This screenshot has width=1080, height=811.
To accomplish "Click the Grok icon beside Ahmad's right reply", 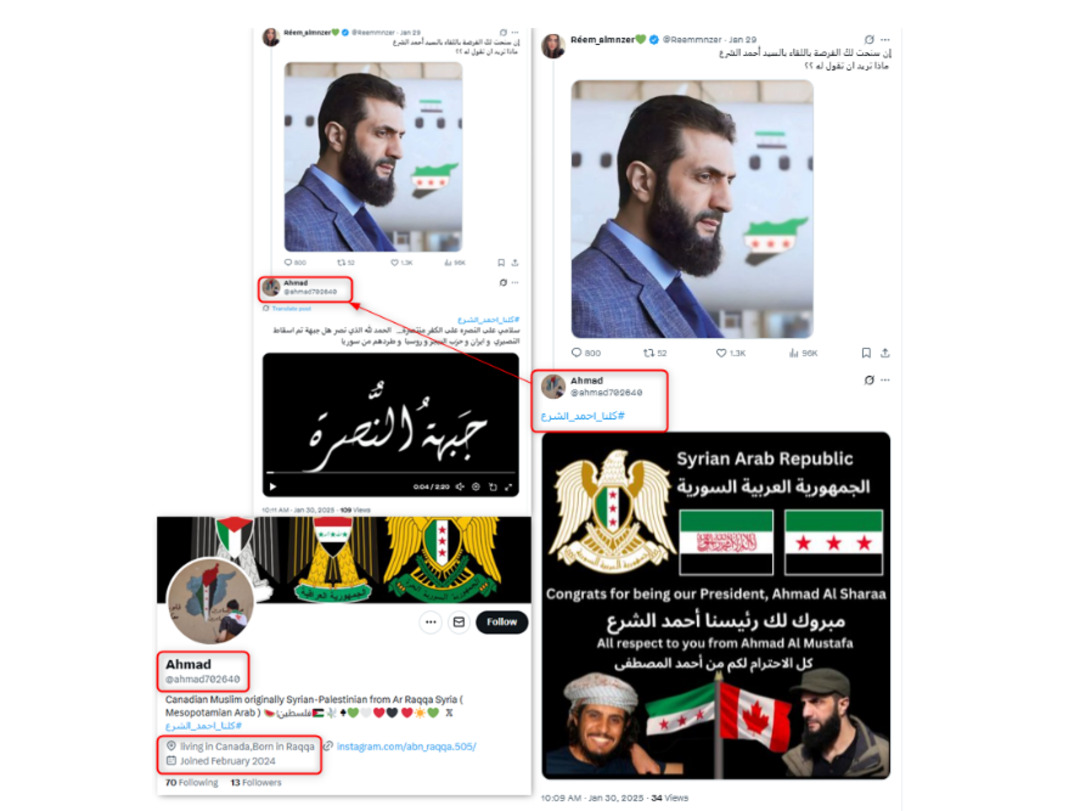I will click(x=869, y=380).
